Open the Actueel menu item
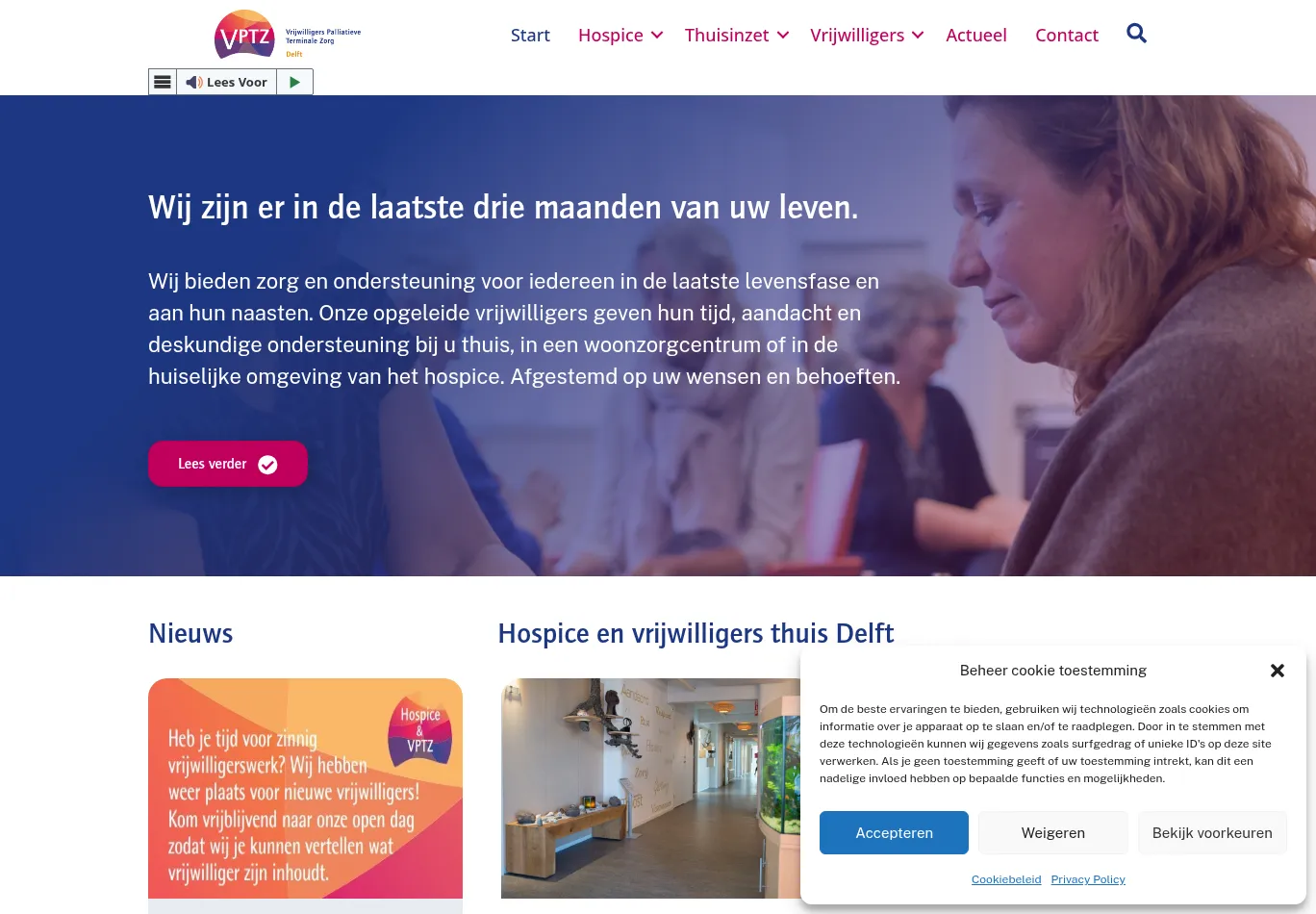Viewport: 1316px width, 914px height. click(x=976, y=36)
